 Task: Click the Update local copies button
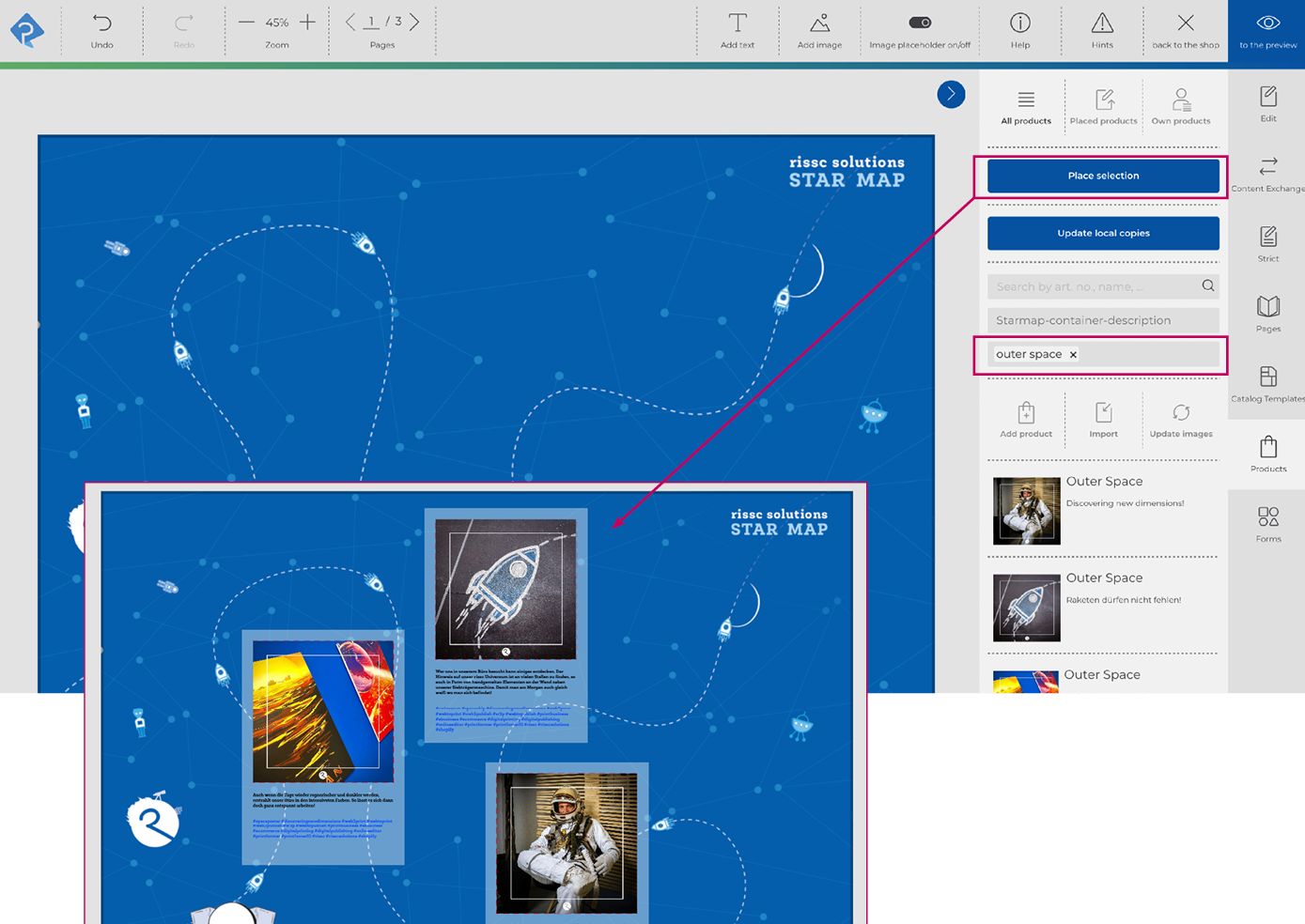[1102, 233]
